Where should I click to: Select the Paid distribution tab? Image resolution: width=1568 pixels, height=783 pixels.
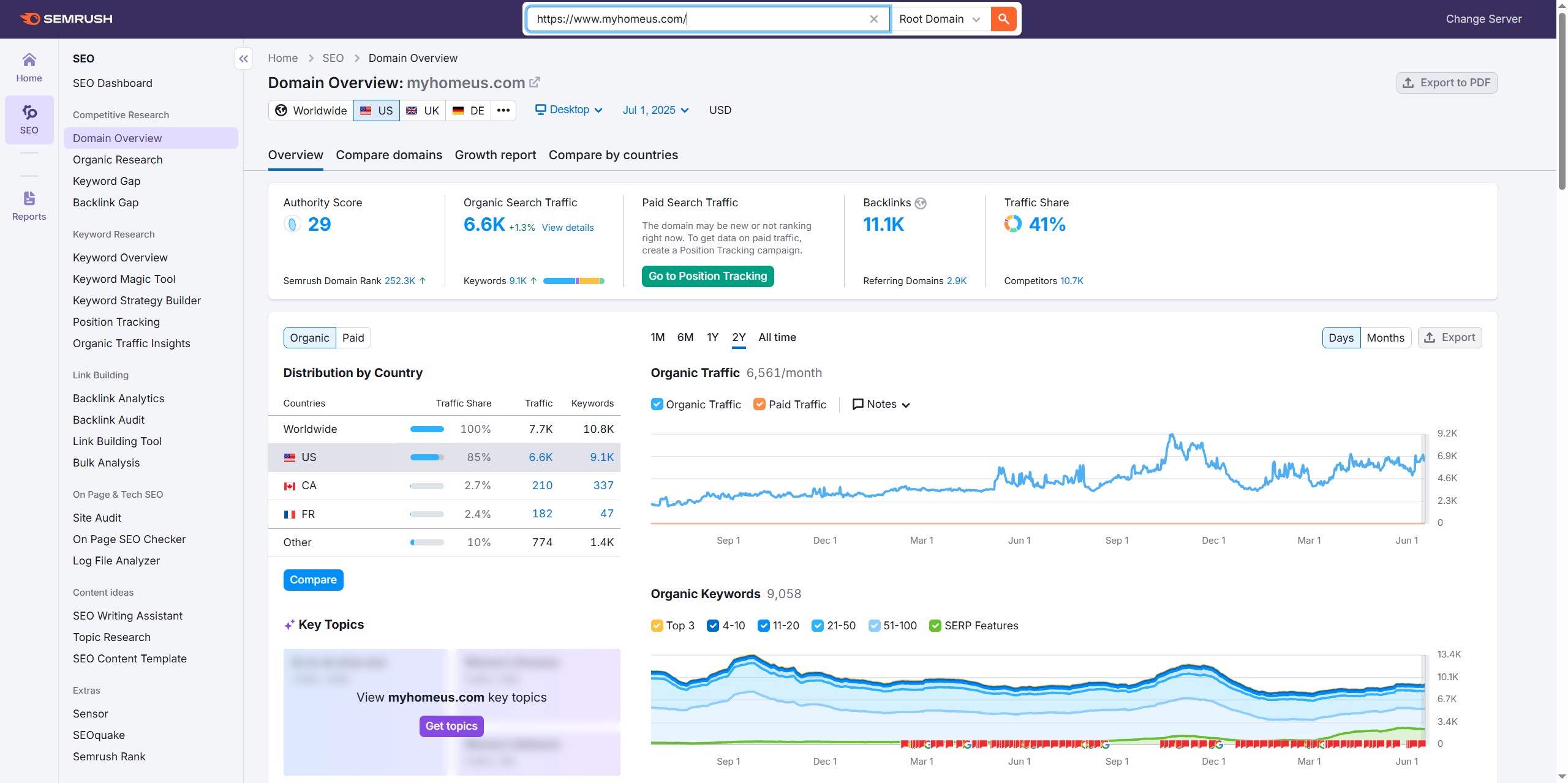(x=353, y=338)
